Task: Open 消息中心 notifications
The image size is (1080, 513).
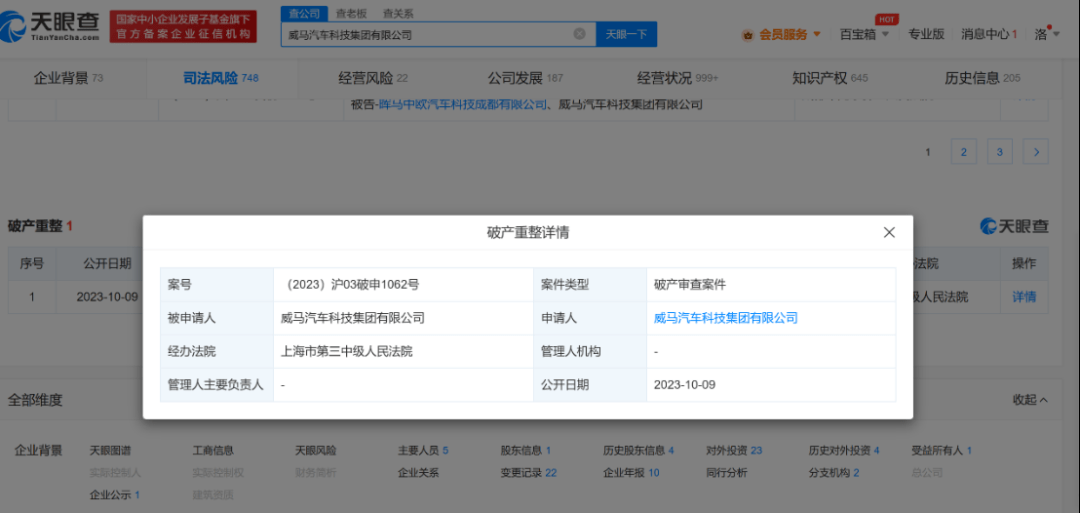Action: pyautogui.click(x=989, y=34)
